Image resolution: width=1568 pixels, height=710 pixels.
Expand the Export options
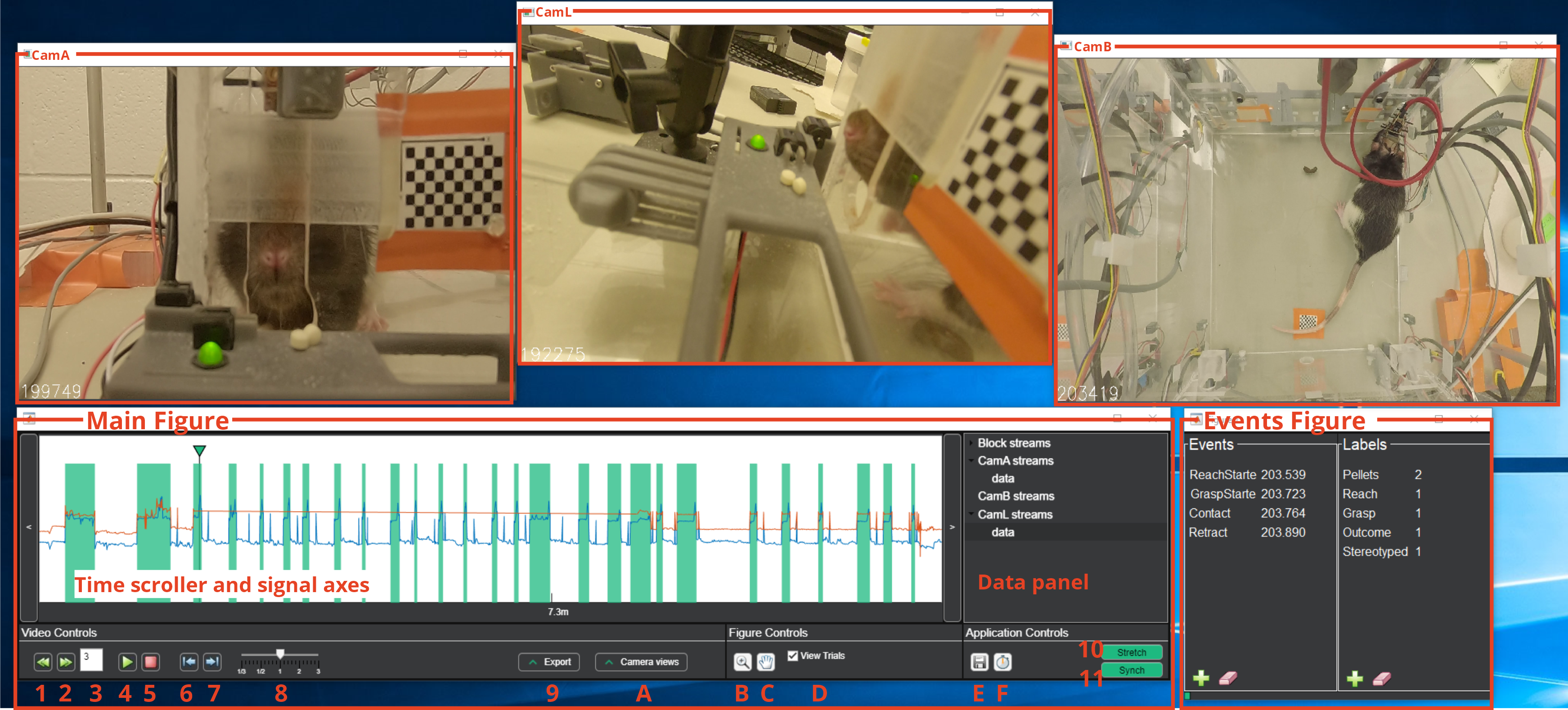point(548,662)
